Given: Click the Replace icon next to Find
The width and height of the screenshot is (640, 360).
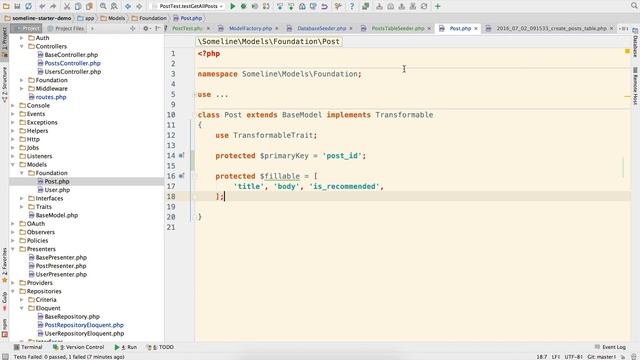Looking at the screenshot, I should pos(114,6).
